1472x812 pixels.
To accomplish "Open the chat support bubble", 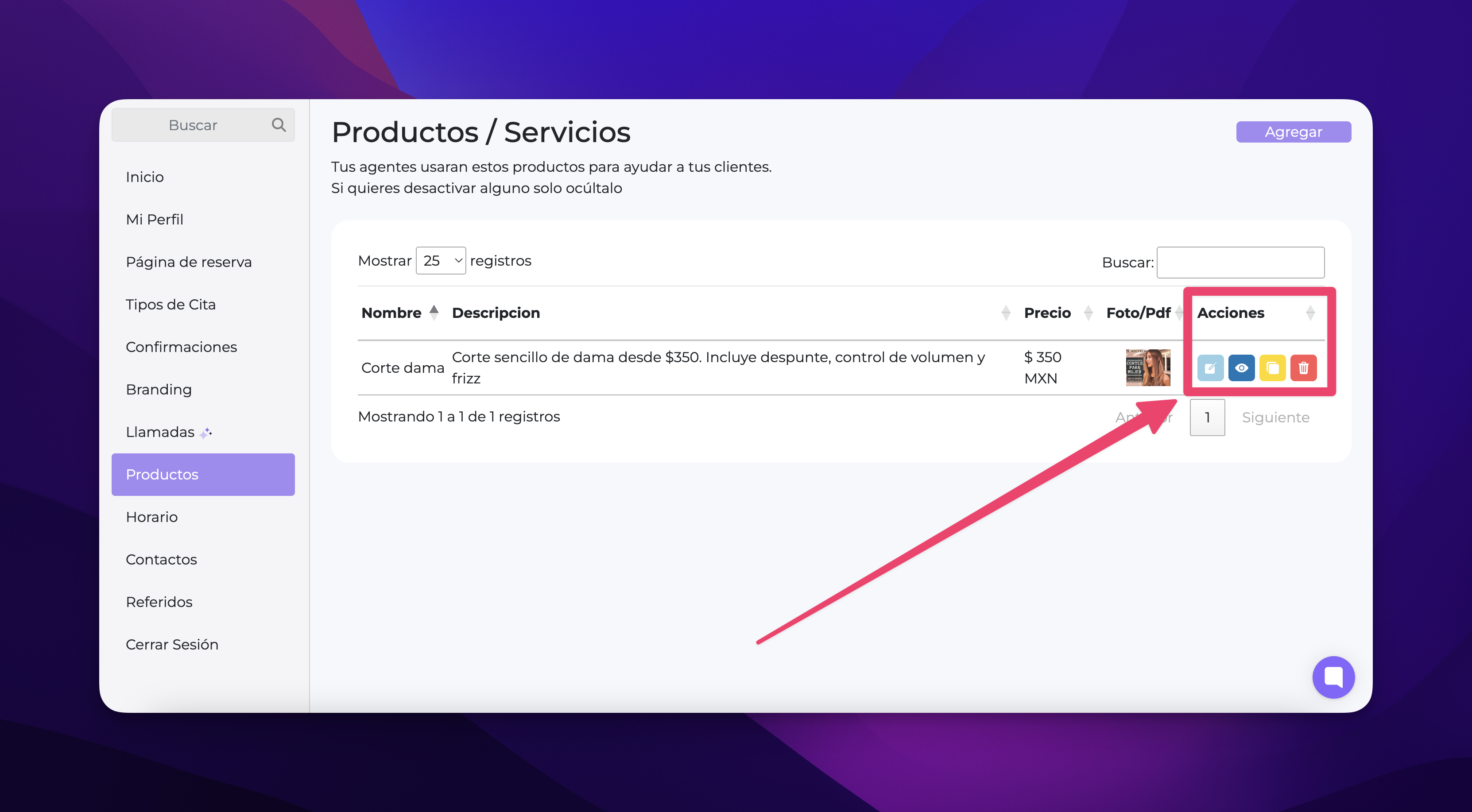I will pos(1333,677).
